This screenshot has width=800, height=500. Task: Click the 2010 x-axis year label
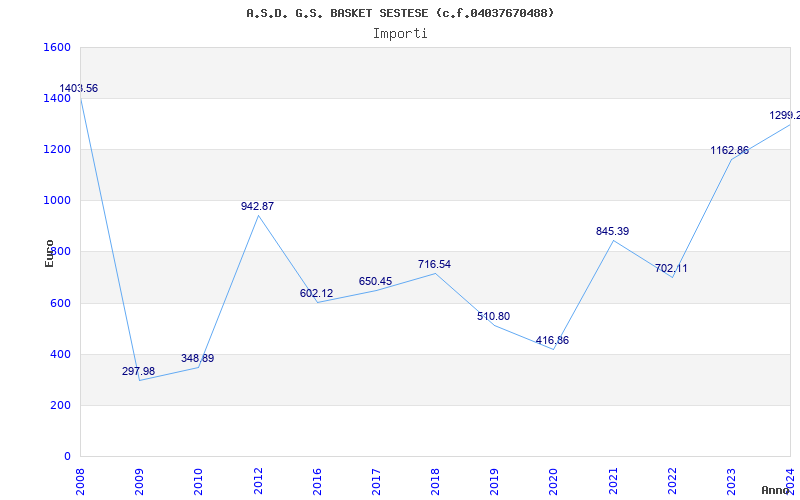coord(198,481)
